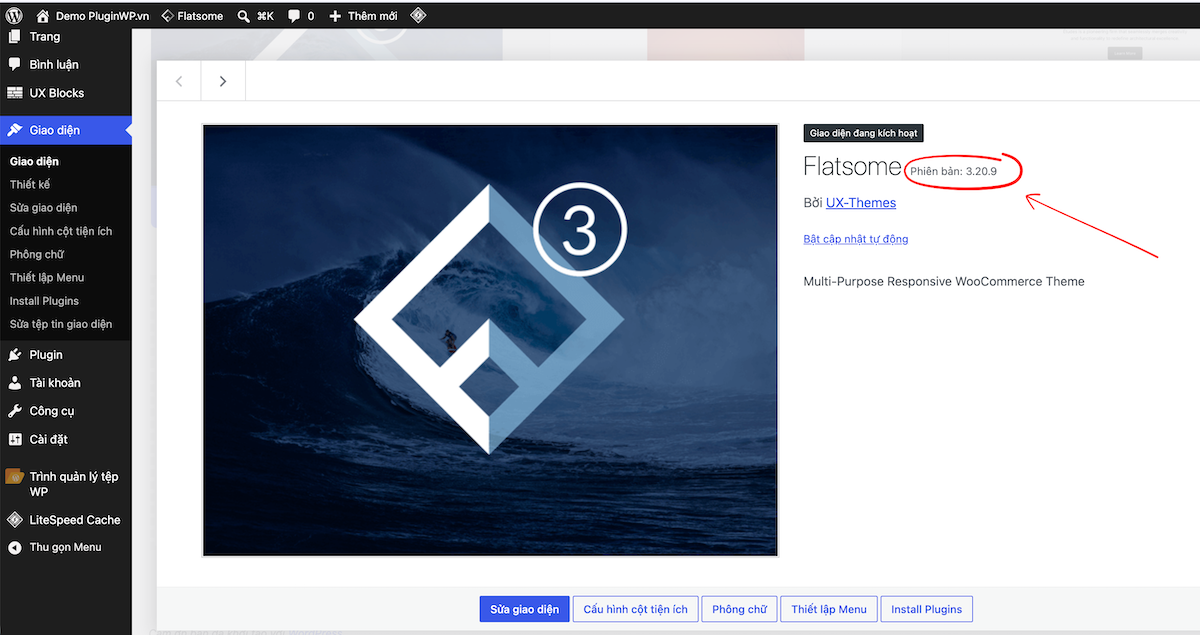Select the Giao diện submenu entry
The image size is (1200, 635).
[x=34, y=161]
